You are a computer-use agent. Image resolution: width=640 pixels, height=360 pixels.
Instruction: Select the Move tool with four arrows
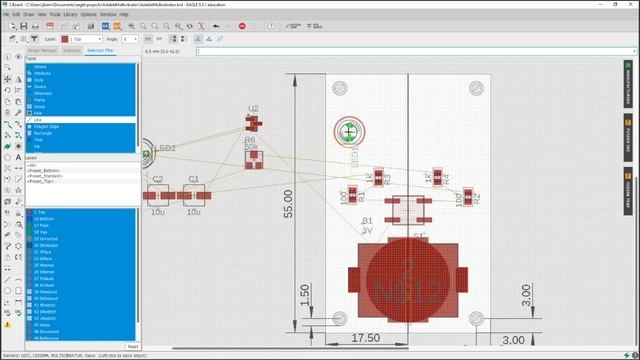(7, 79)
